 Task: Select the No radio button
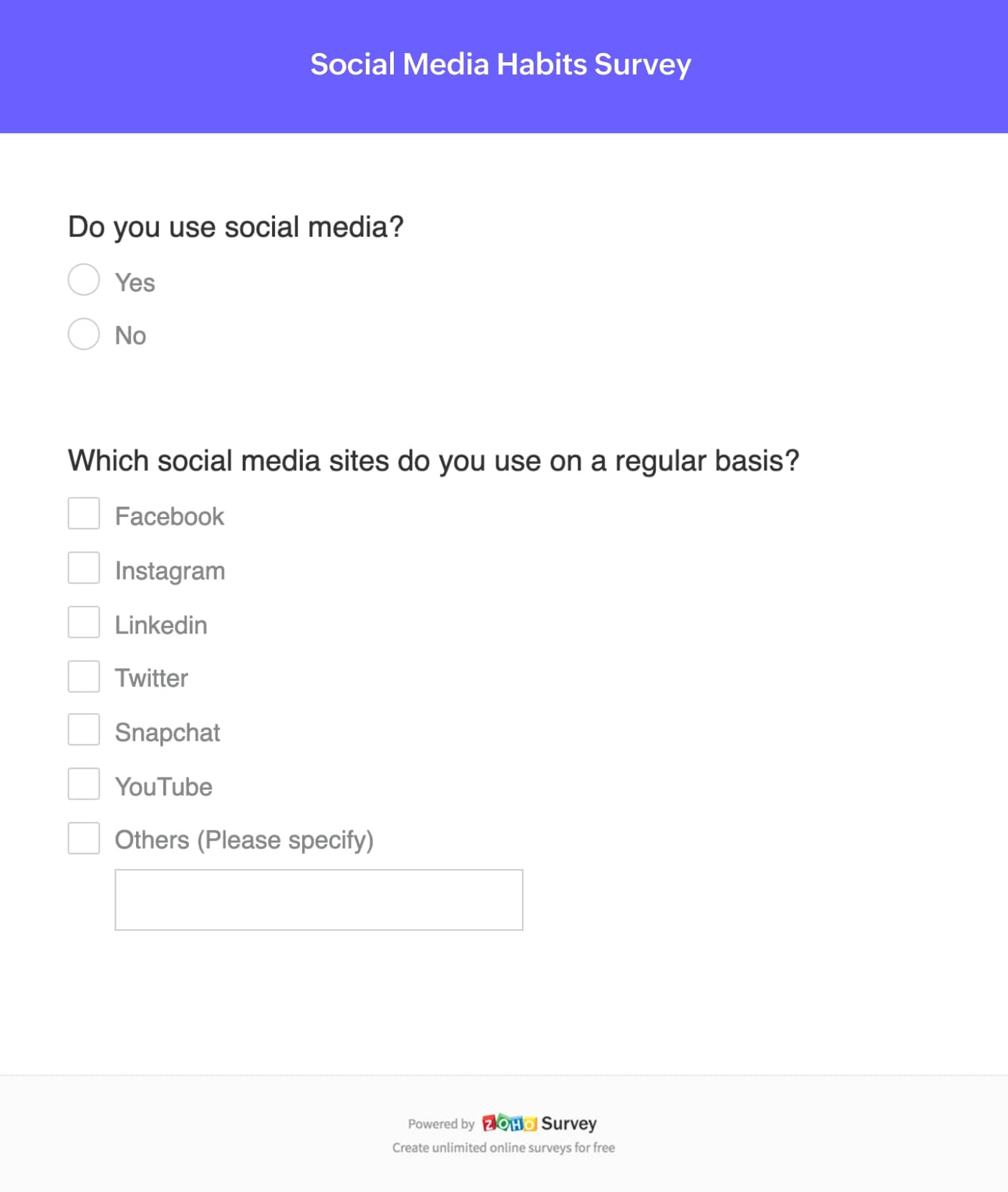(84, 334)
